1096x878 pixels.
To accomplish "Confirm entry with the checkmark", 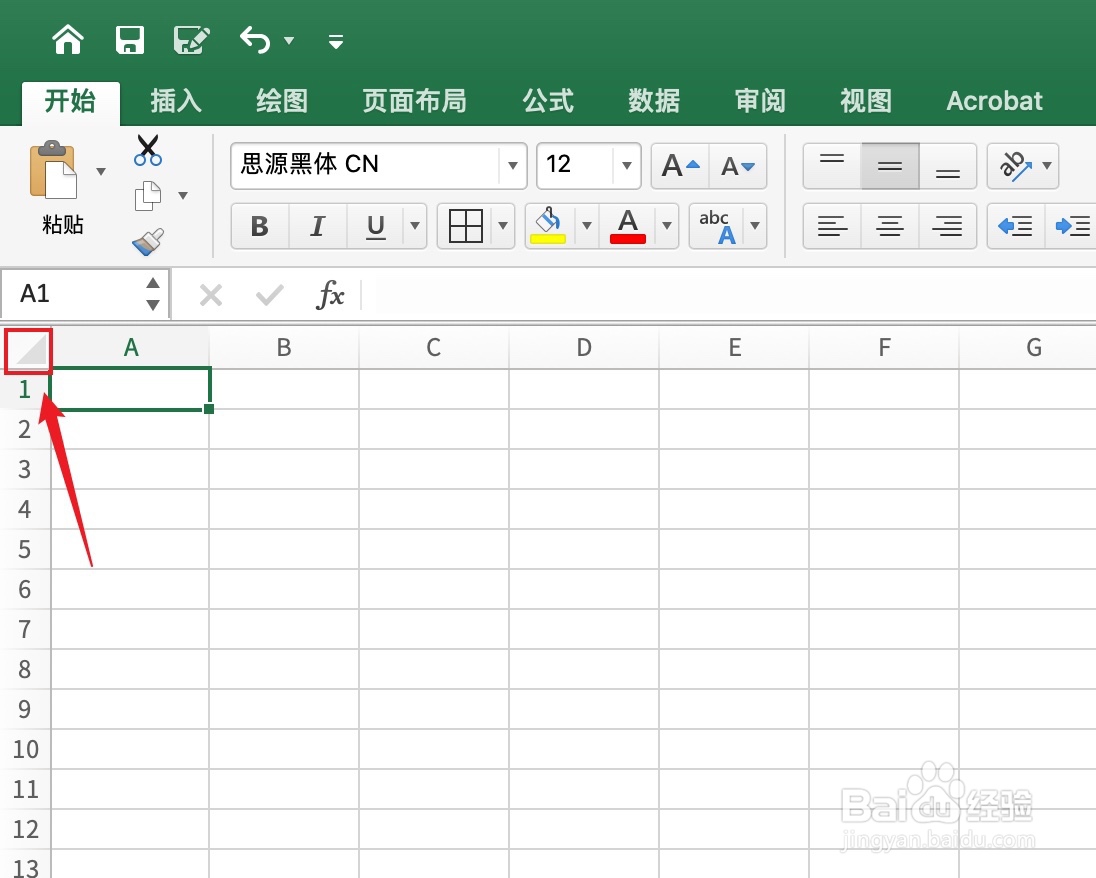I will [x=270, y=295].
